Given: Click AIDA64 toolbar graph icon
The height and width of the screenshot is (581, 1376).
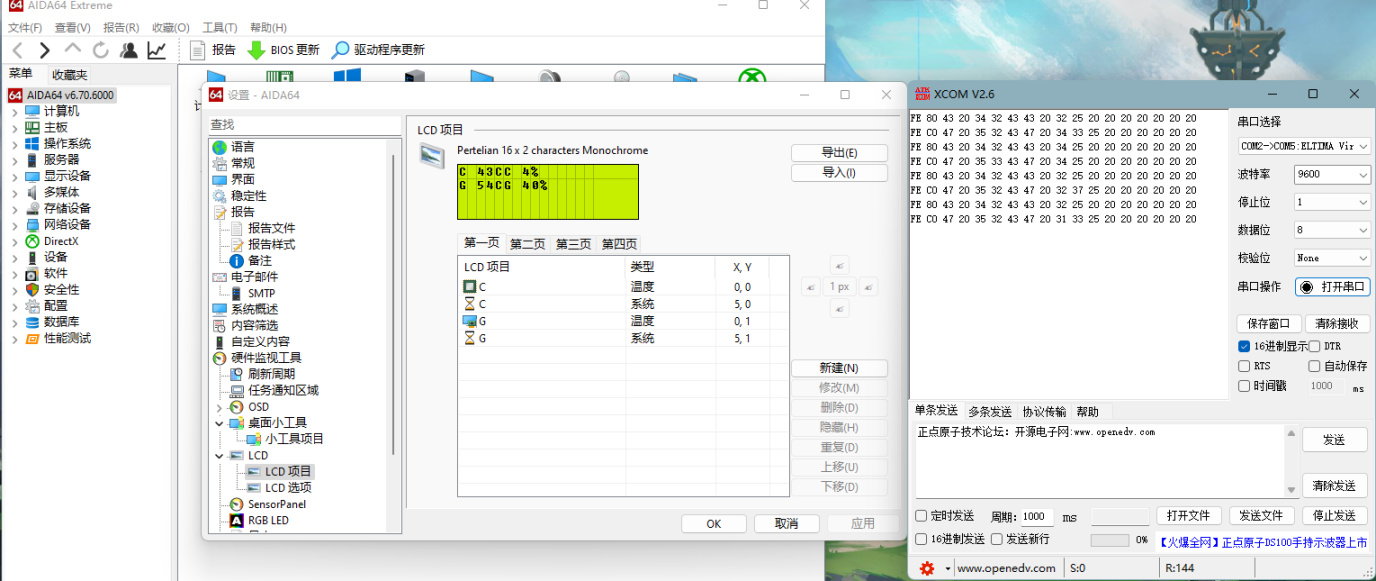Looking at the screenshot, I should tap(157, 50).
